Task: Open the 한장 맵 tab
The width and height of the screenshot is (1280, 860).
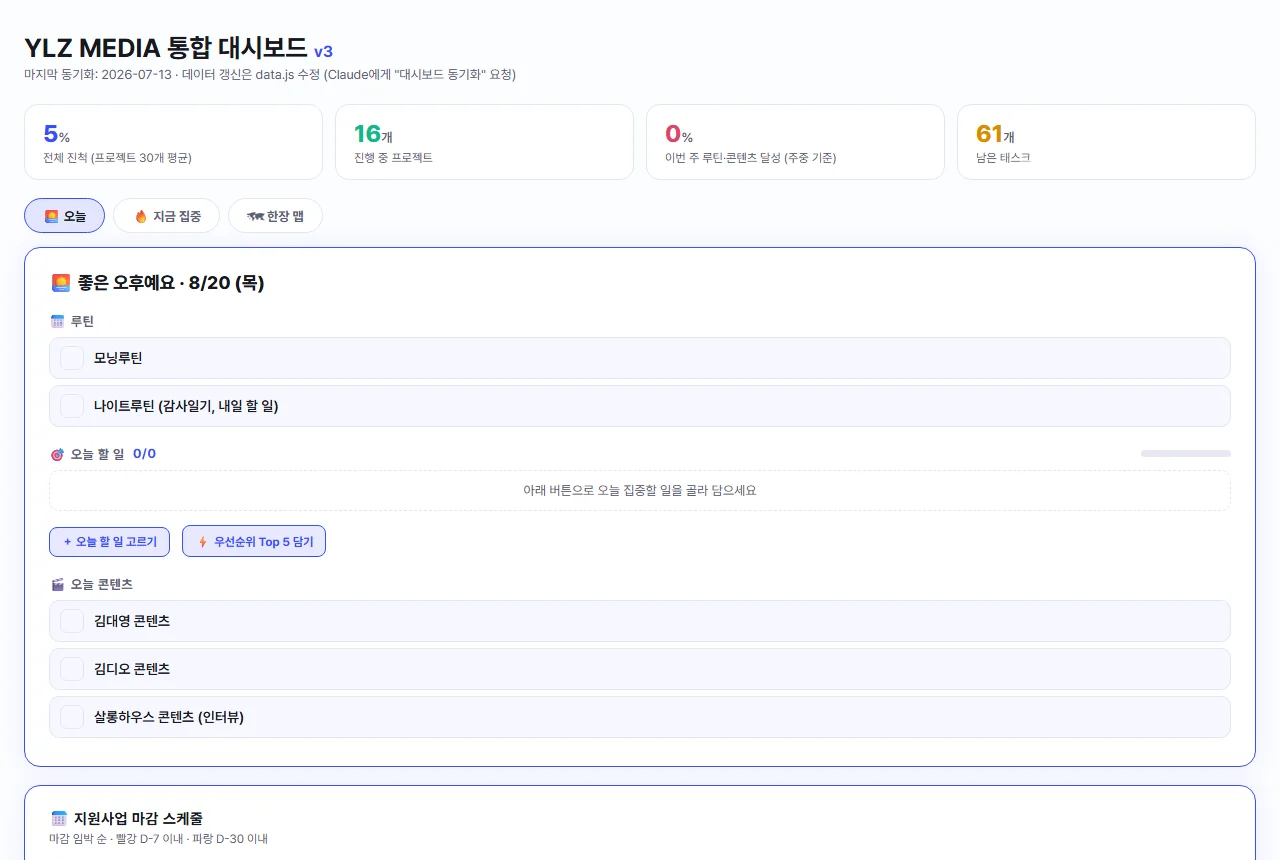Action: point(275,215)
